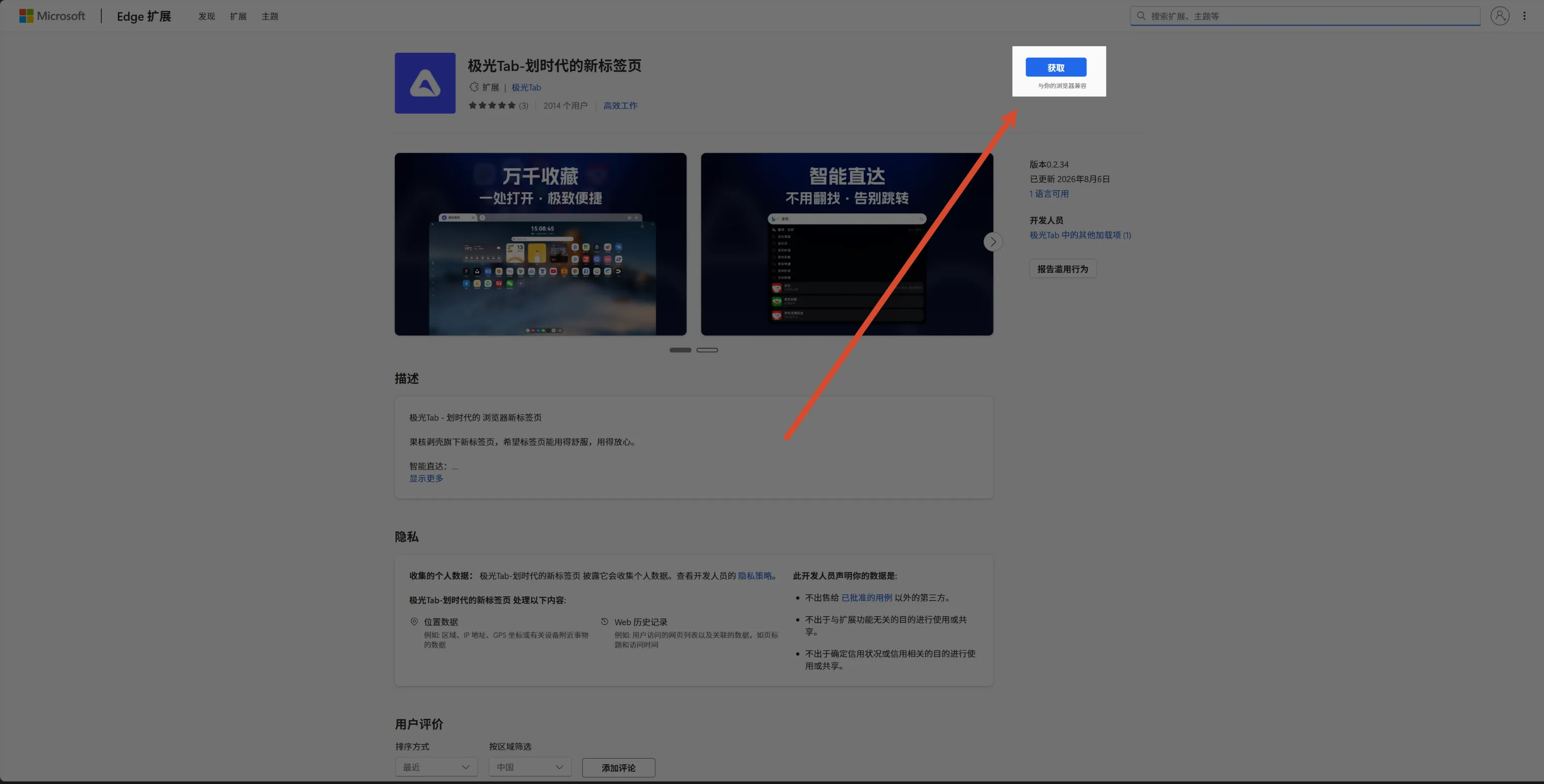Open 极光Tab 中的其他加载项 link
1544x784 pixels.
coord(1080,235)
